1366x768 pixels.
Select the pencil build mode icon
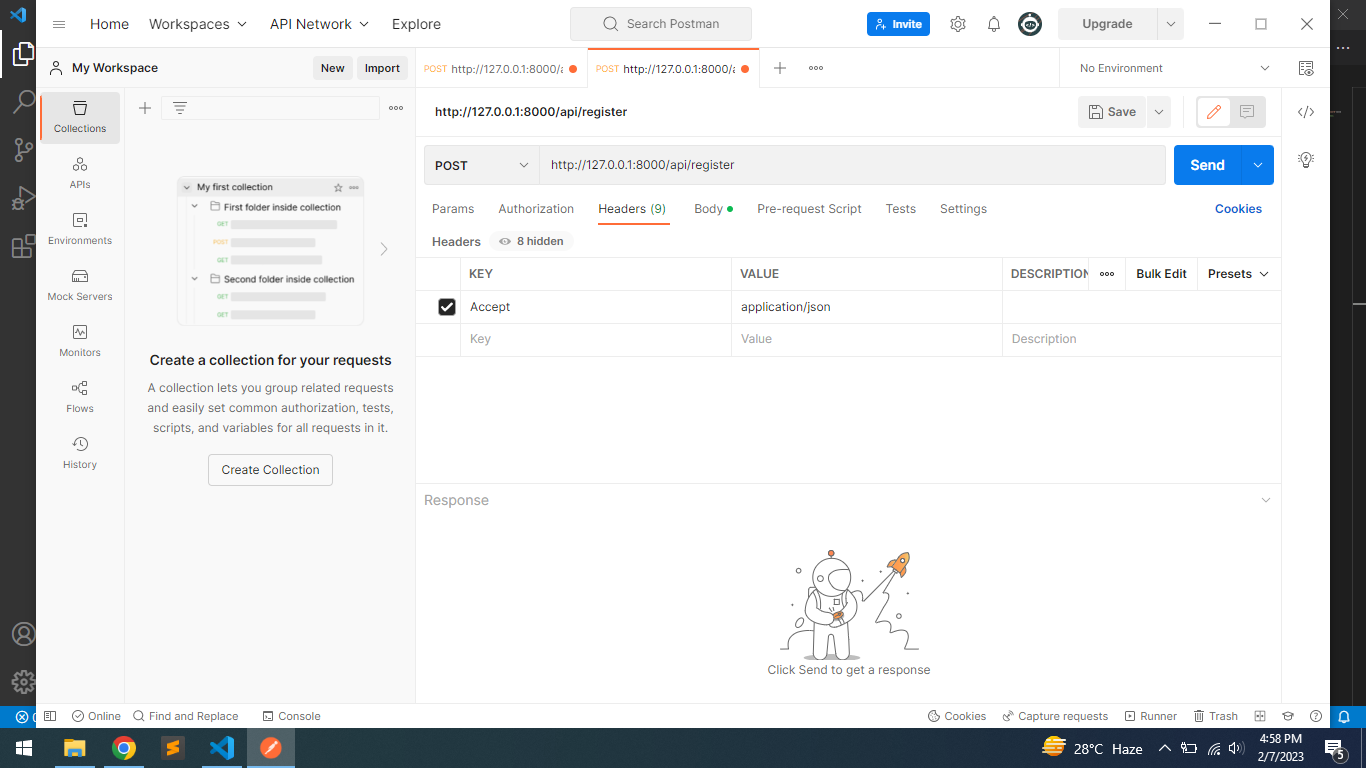click(1214, 112)
